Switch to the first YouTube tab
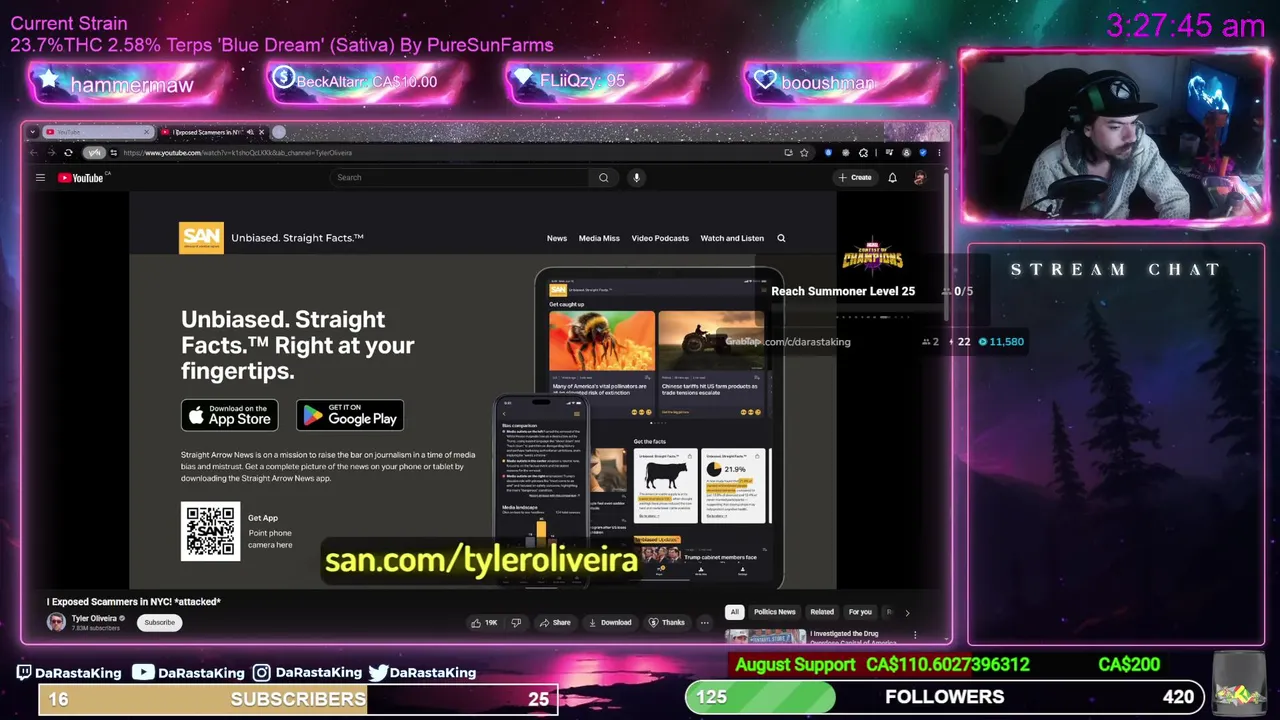 click(x=97, y=132)
